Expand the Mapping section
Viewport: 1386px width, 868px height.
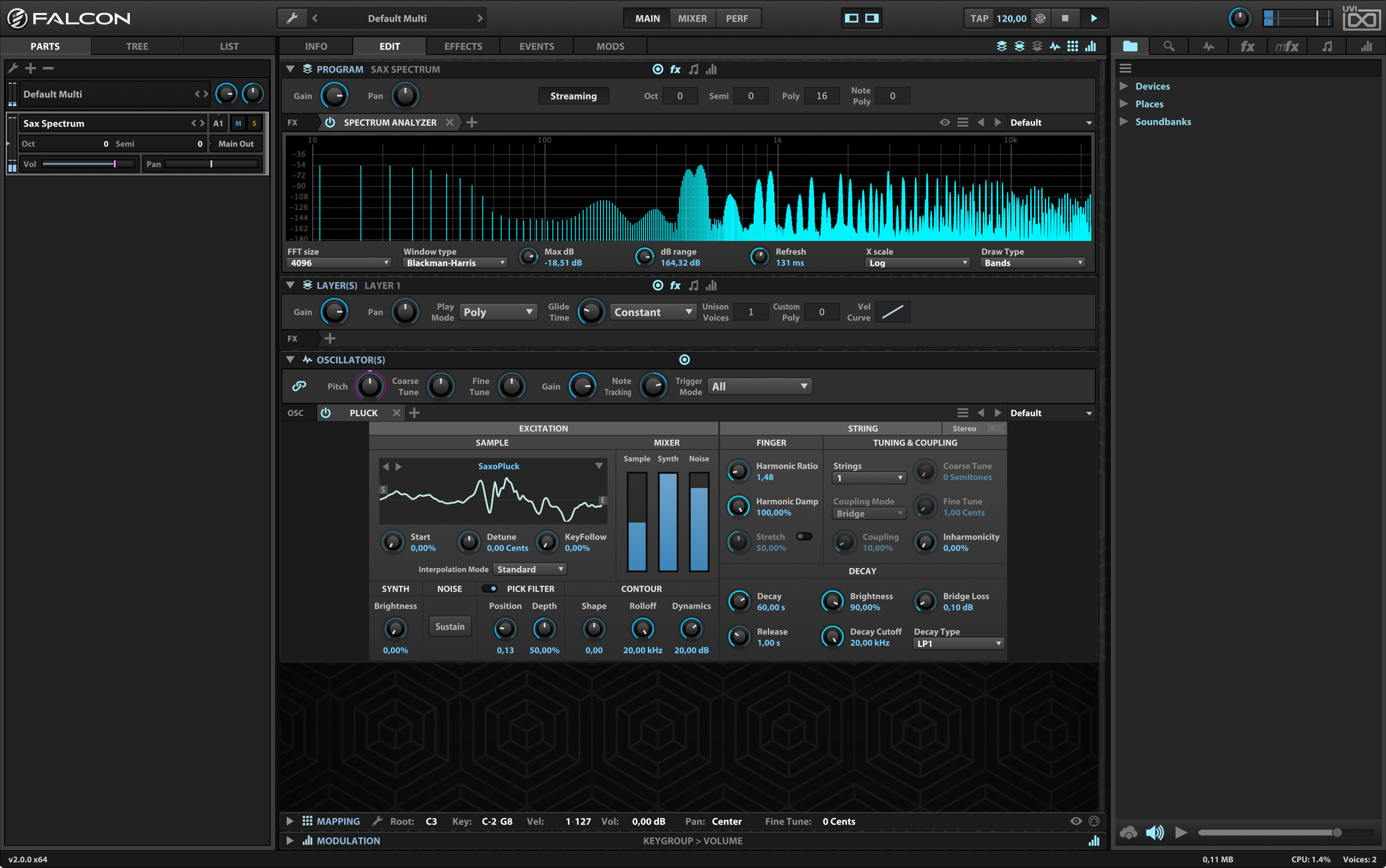[x=290, y=821]
